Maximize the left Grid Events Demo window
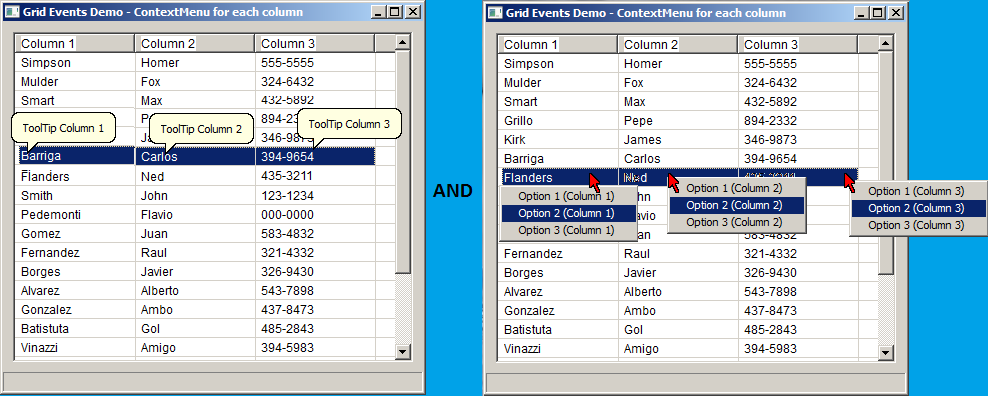Image resolution: width=988 pixels, height=396 pixels. point(394,12)
